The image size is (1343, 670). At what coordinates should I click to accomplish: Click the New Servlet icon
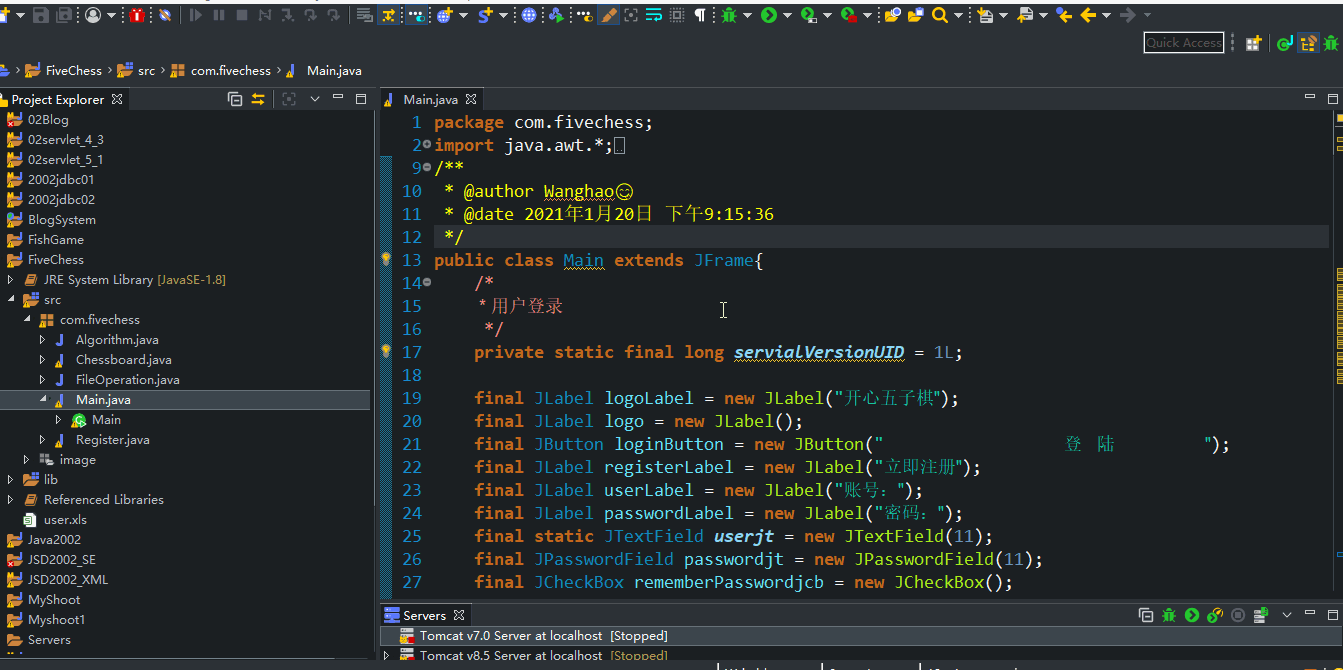coord(484,15)
